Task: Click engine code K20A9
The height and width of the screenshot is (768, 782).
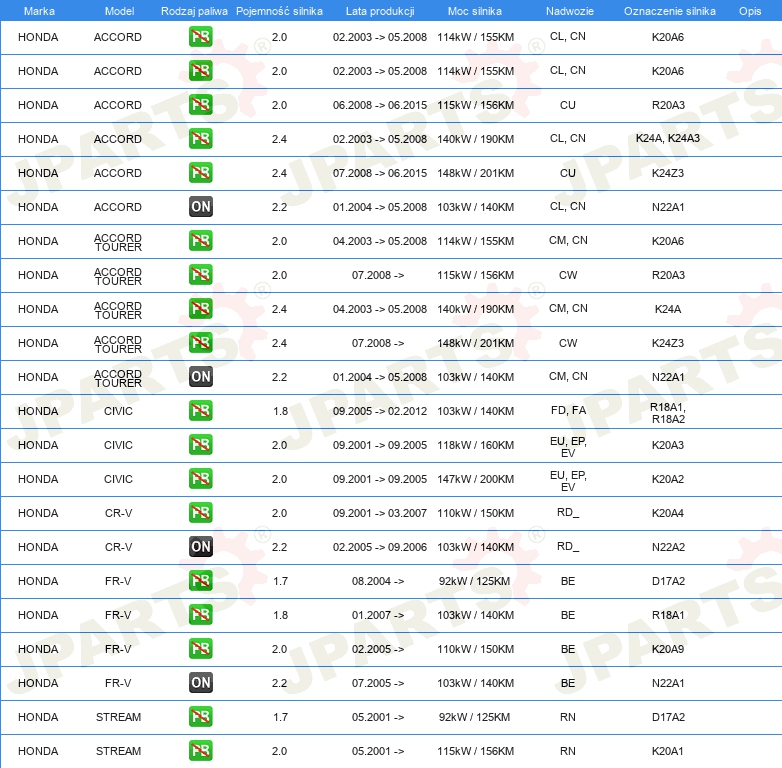Action: (668, 649)
